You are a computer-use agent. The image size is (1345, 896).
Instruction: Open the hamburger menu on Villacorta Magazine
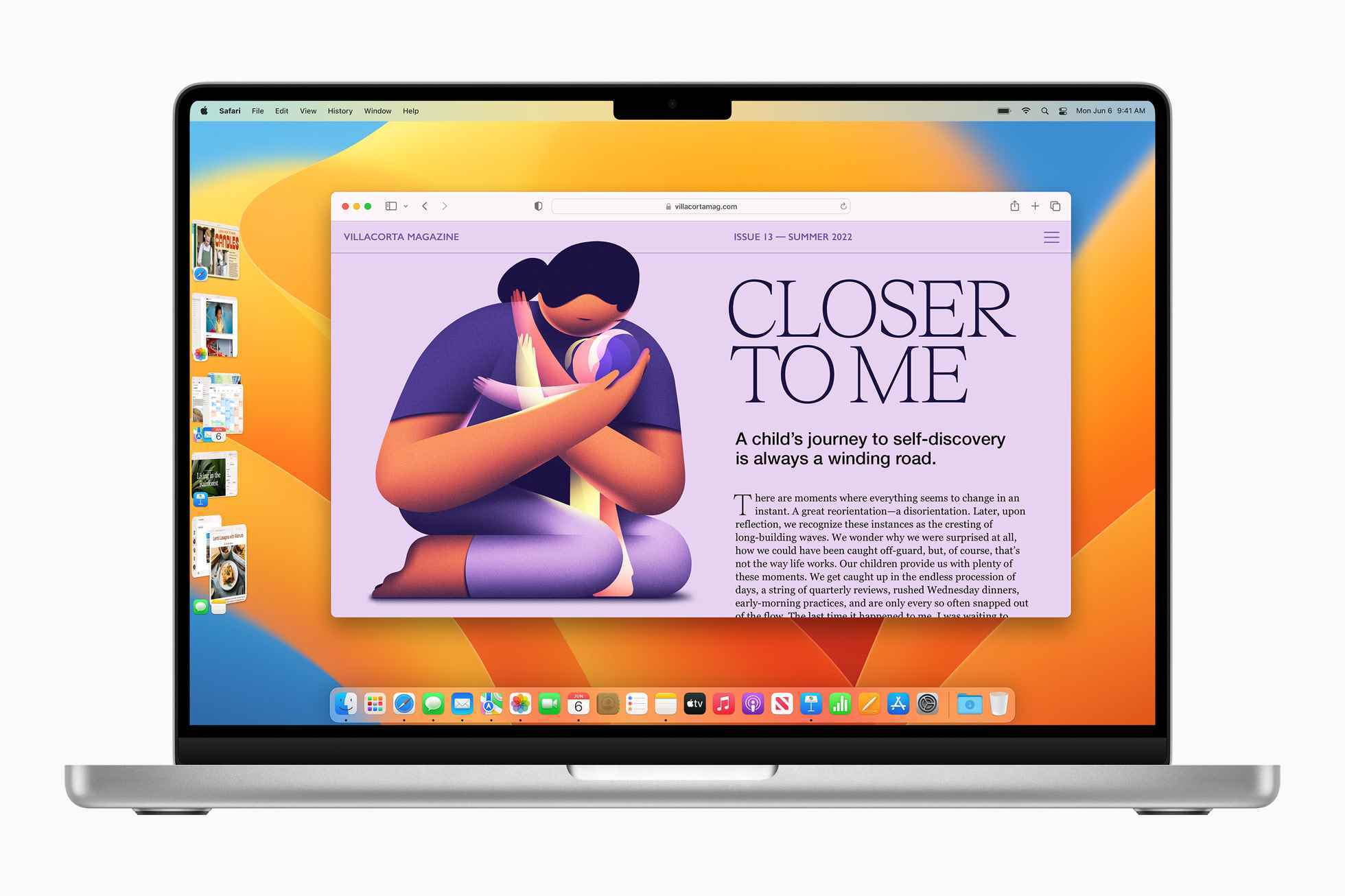(x=1051, y=237)
